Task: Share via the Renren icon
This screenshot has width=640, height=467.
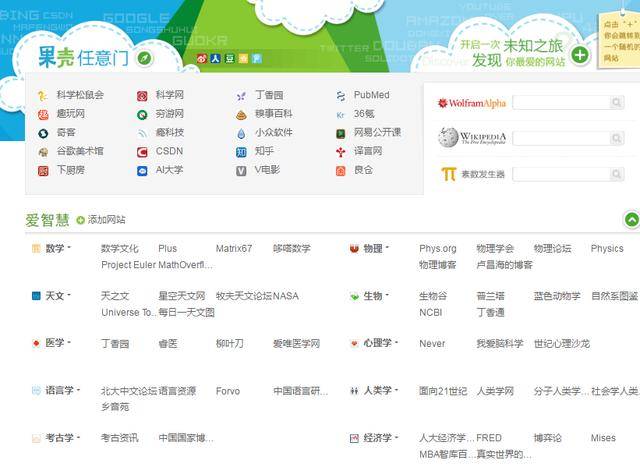Action: (216, 58)
